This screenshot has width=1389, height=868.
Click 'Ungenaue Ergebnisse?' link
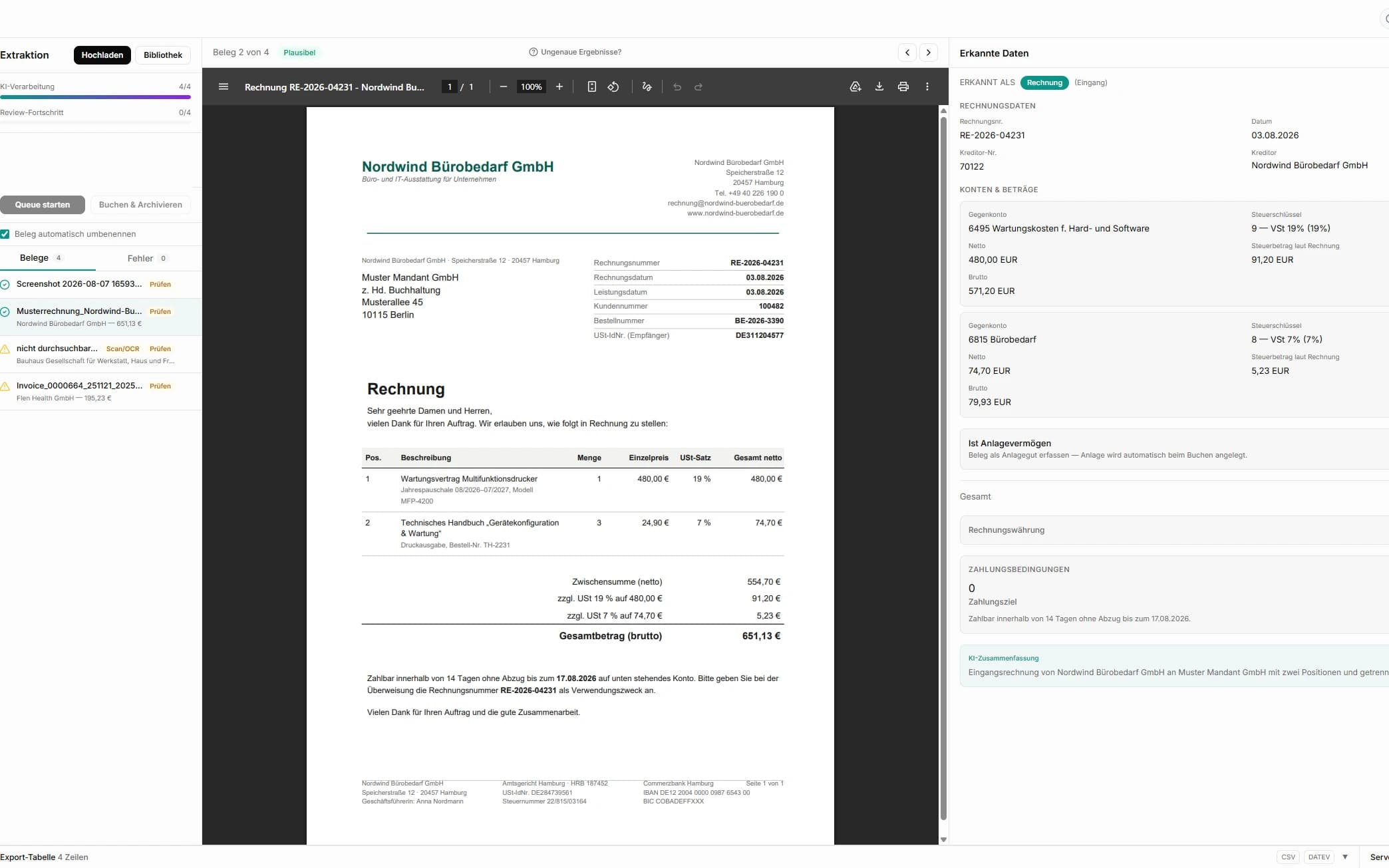tap(581, 52)
